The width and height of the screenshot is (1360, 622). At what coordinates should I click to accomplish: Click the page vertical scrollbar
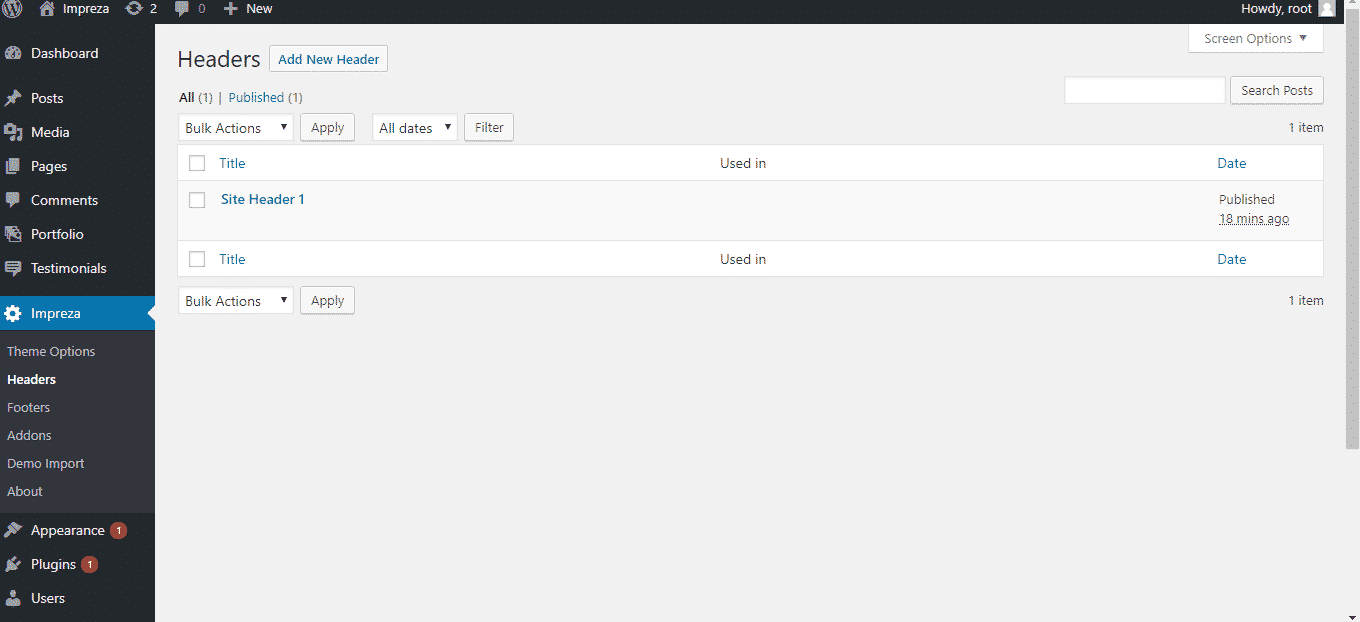click(1351, 230)
